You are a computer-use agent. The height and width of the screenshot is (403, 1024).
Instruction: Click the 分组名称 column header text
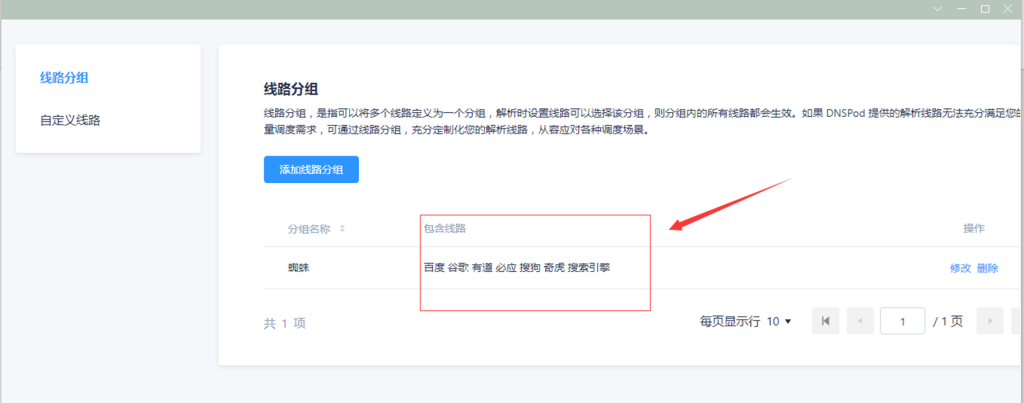click(x=308, y=229)
